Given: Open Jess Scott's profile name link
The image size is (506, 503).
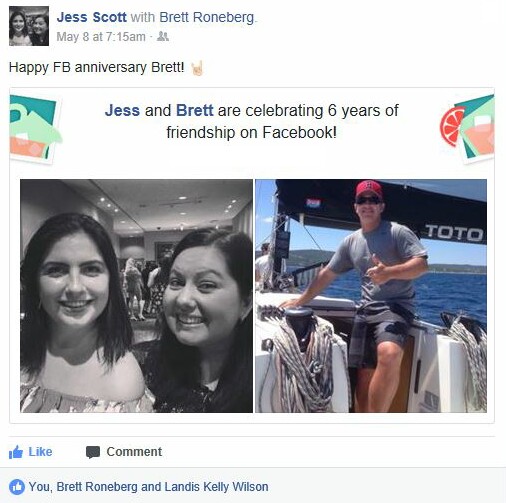Looking at the screenshot, I should pyautogui.click(x=91, y=17).
